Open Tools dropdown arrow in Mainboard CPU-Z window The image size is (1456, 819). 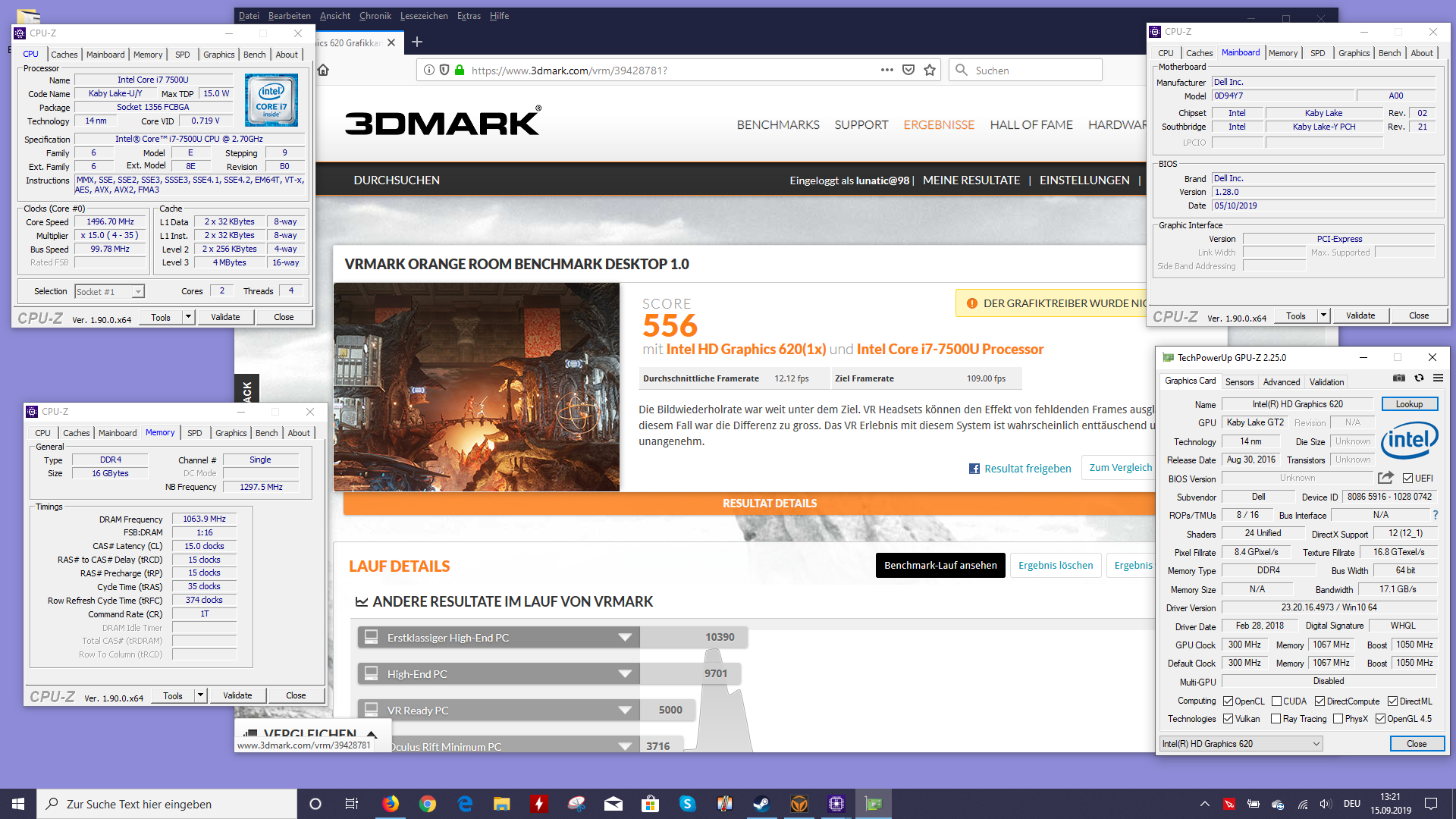[1324, 315]
